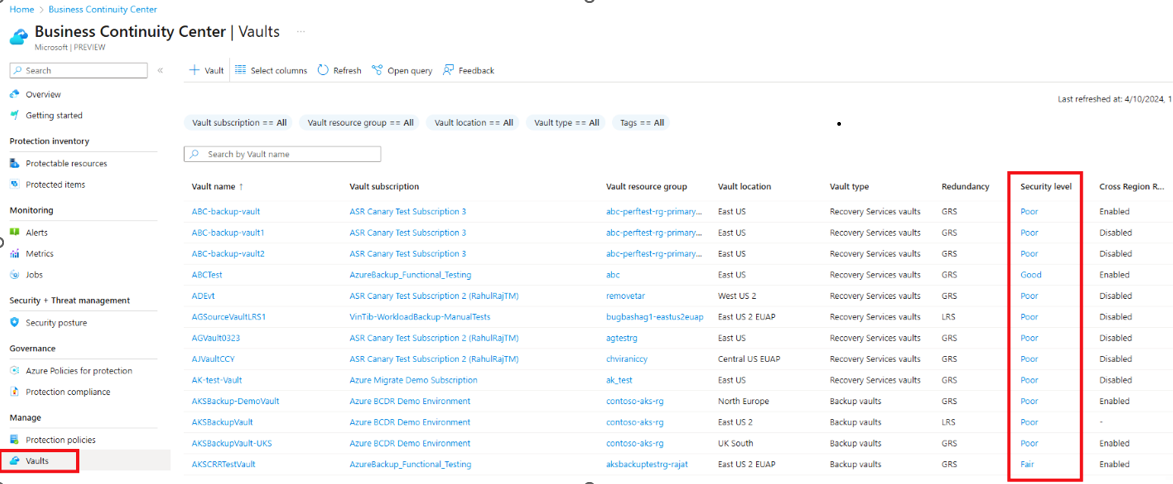Click the West US 2 location cell
The image size is (1173, 484).
pos(737,295)
